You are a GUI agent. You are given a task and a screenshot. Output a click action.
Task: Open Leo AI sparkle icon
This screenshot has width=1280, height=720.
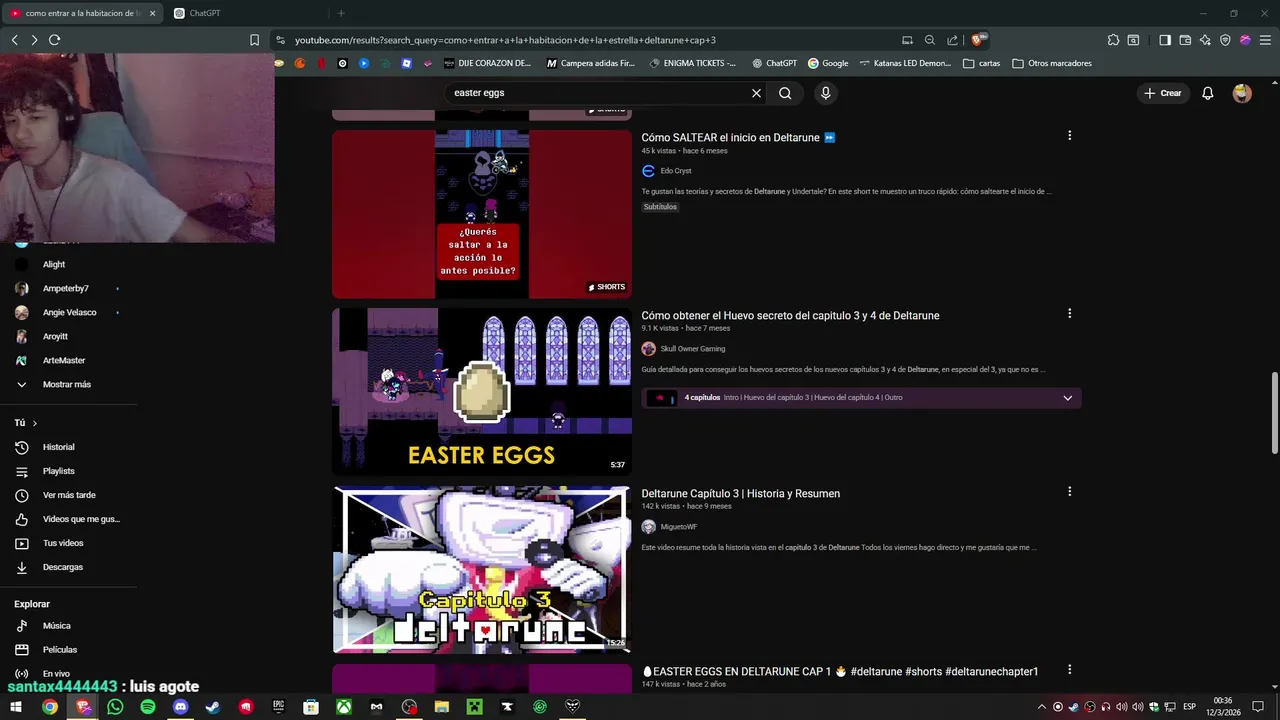(1205, 40)
